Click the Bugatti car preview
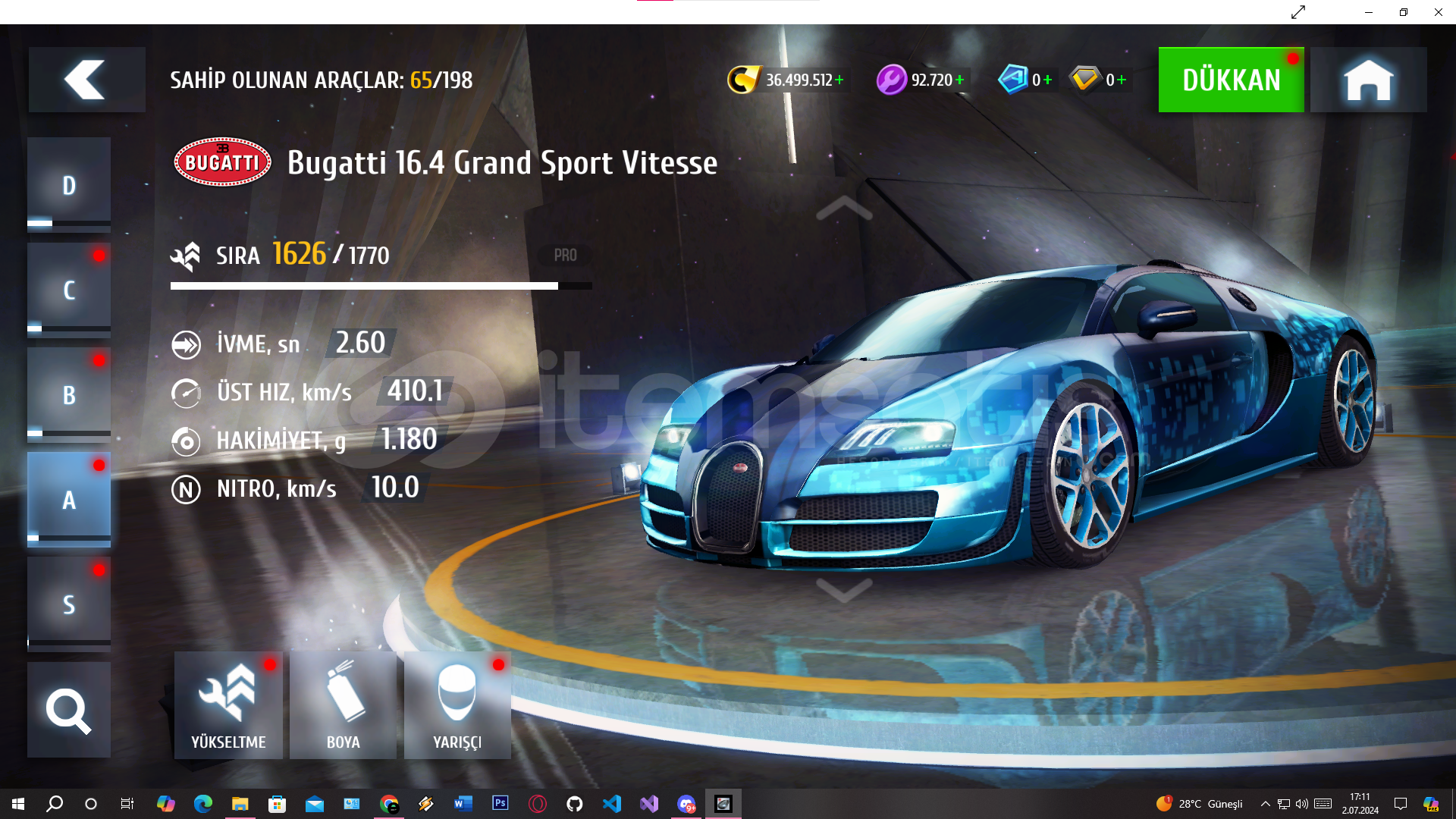Screen dimensions: 1456x819 [1009, 417]
